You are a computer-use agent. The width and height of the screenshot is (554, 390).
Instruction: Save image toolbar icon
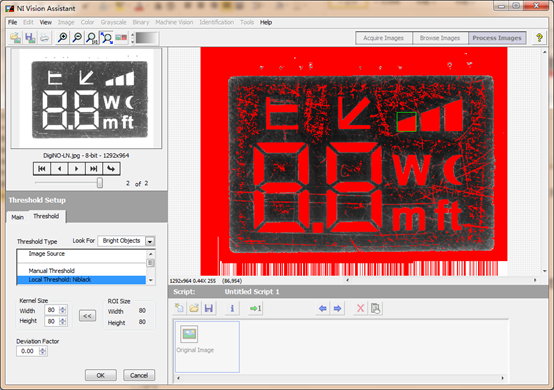point(30,38)
